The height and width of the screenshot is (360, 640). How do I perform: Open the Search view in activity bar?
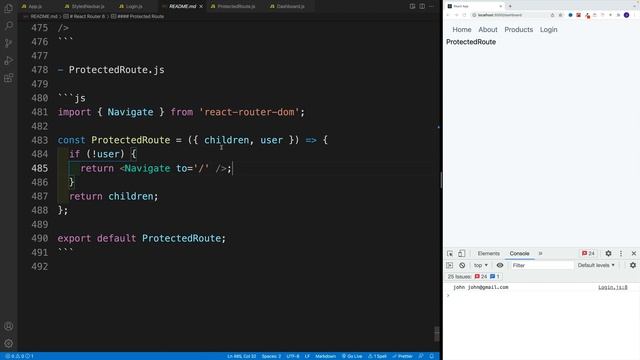(x=8, y=26)
